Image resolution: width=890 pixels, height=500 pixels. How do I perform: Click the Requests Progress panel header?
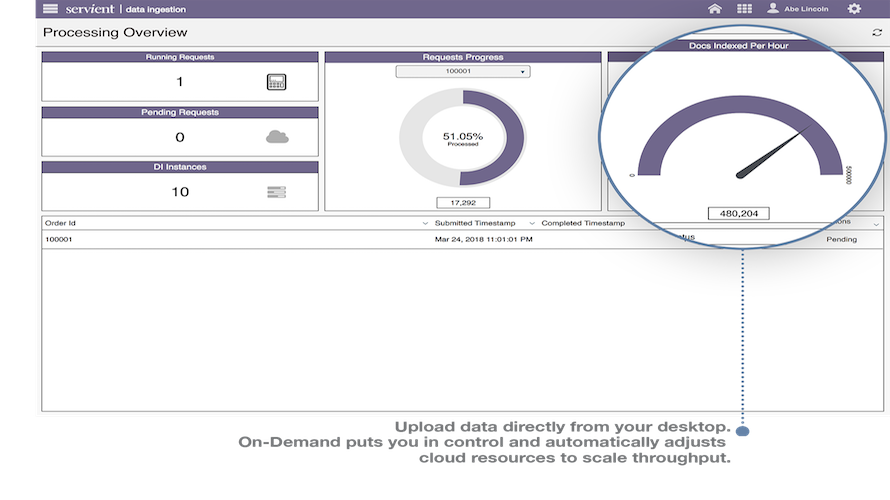(463, 57)
